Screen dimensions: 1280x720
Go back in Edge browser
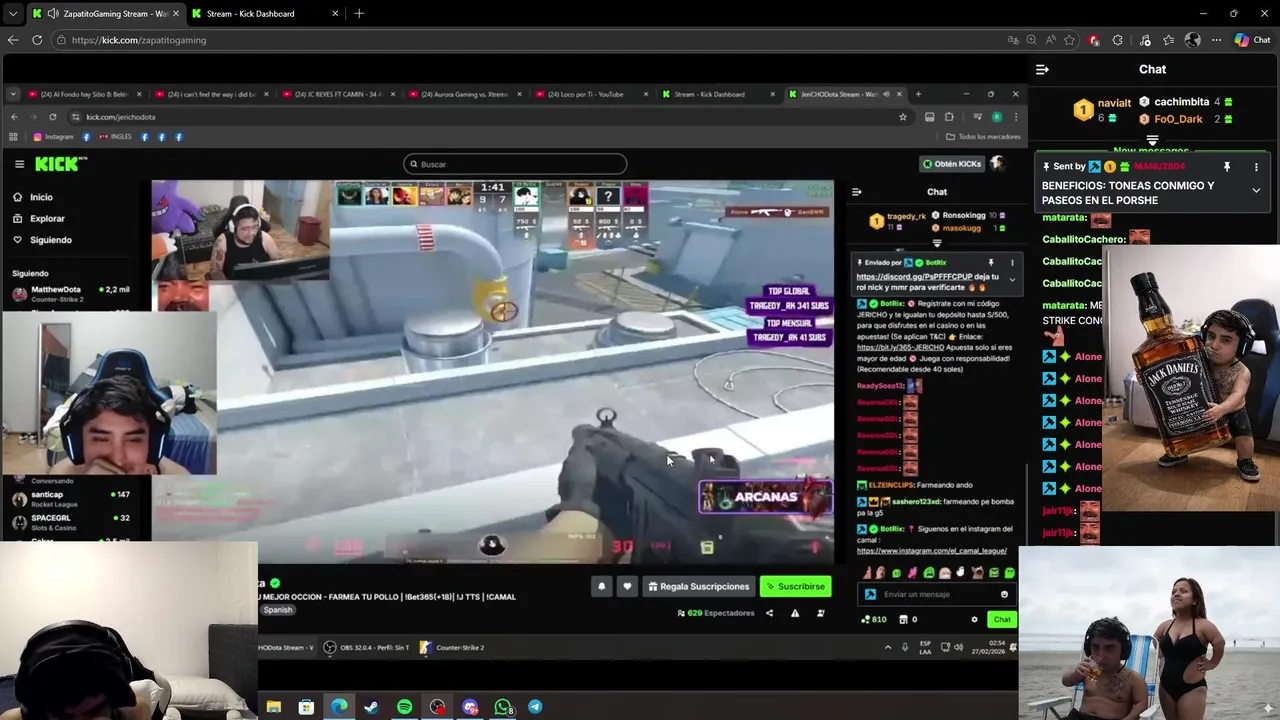pos(13,40)
